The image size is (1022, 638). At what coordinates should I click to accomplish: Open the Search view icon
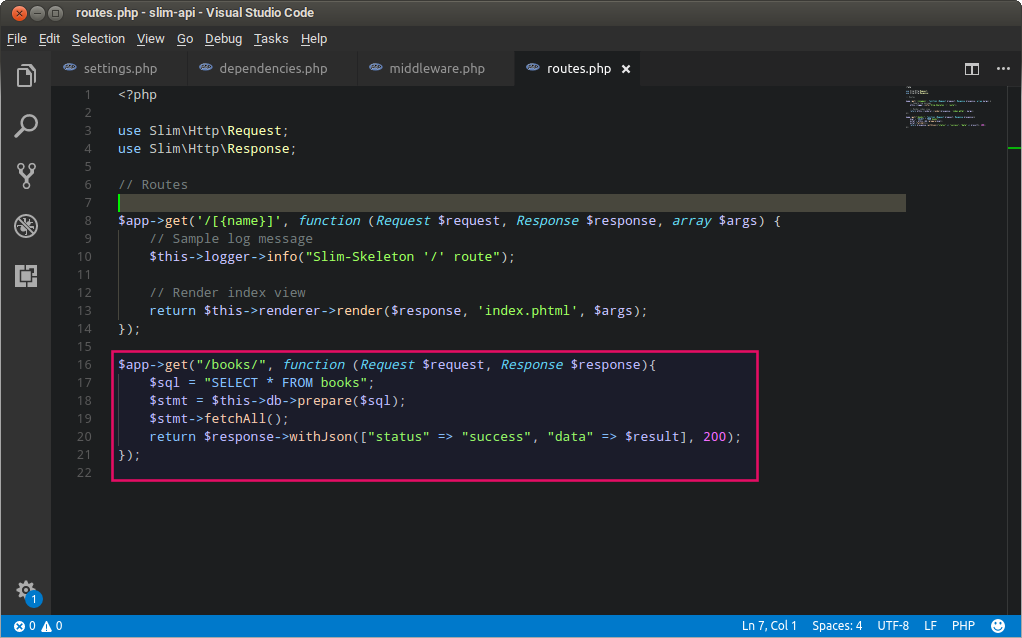click(x=26, y=126)
